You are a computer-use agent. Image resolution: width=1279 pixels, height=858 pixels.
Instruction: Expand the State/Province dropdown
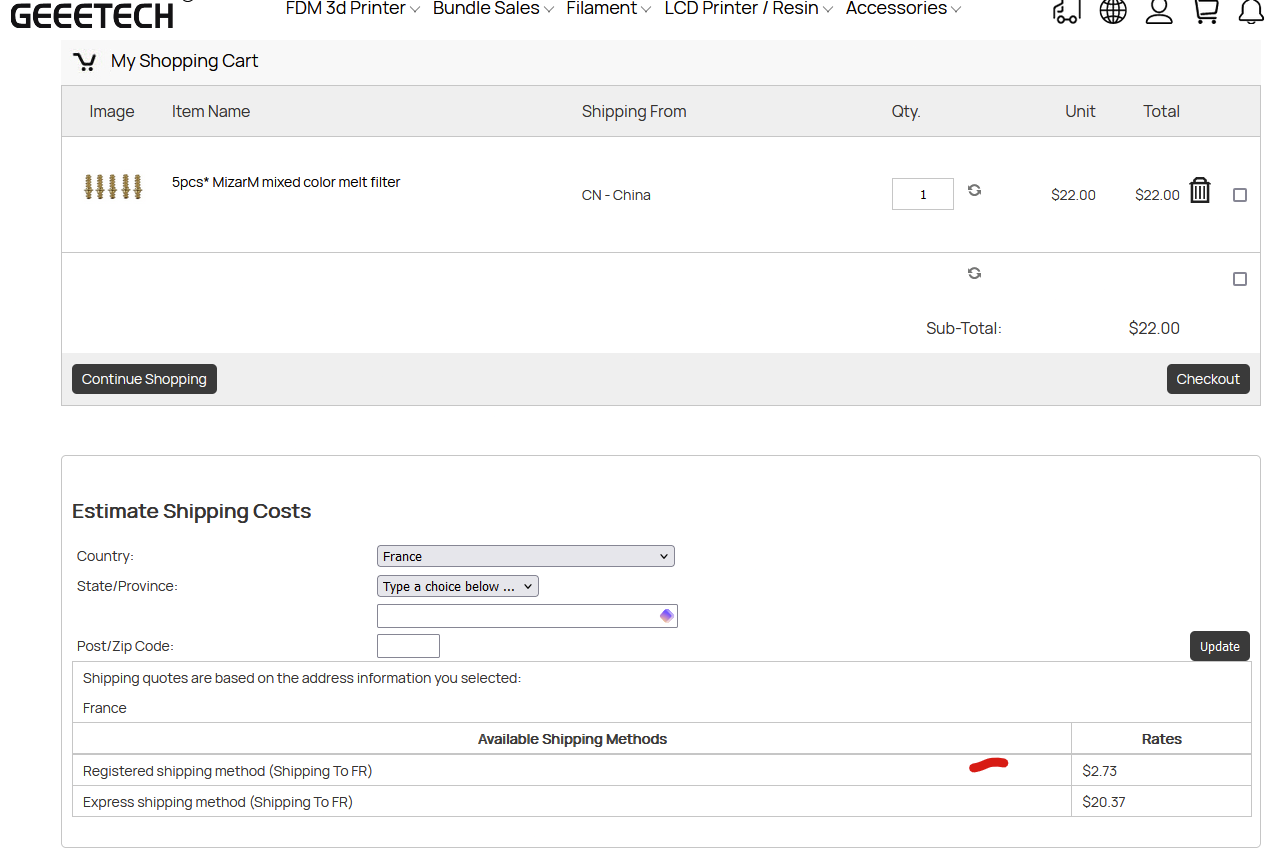[x=458, y=587]
